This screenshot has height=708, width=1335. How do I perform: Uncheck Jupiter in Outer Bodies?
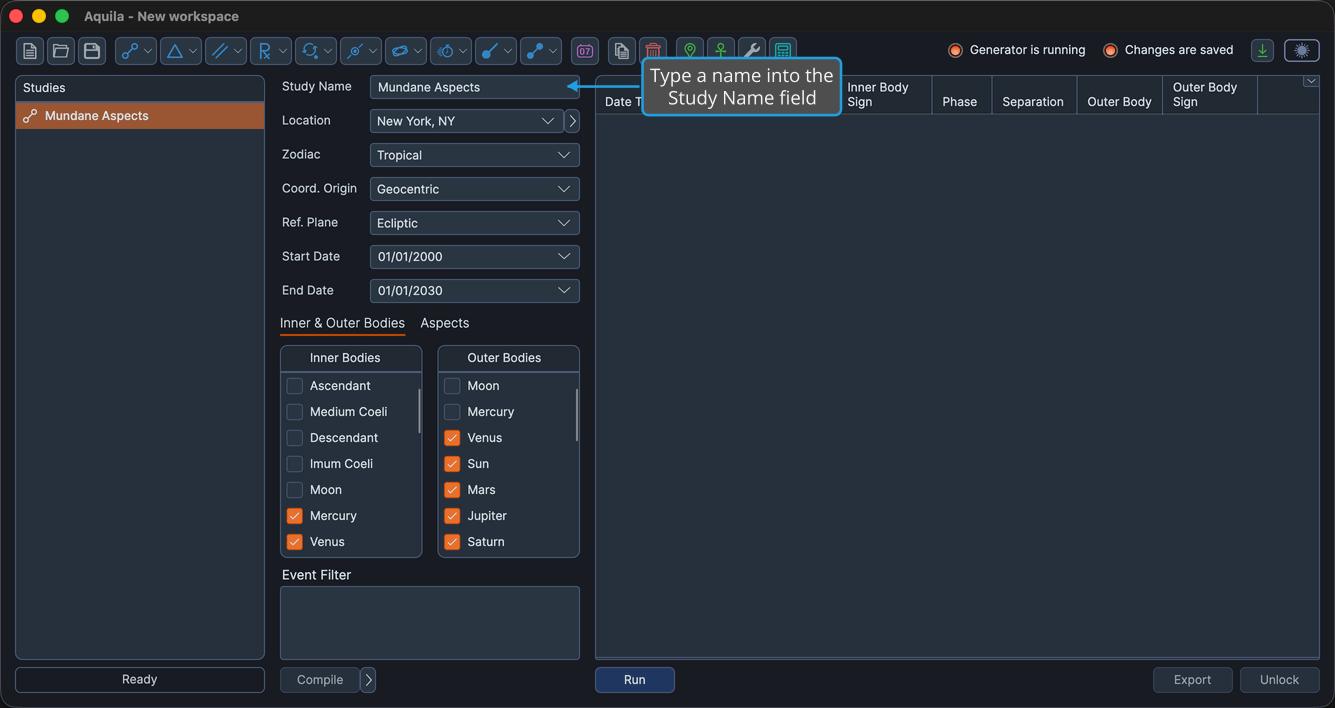(x=452, y=516)
